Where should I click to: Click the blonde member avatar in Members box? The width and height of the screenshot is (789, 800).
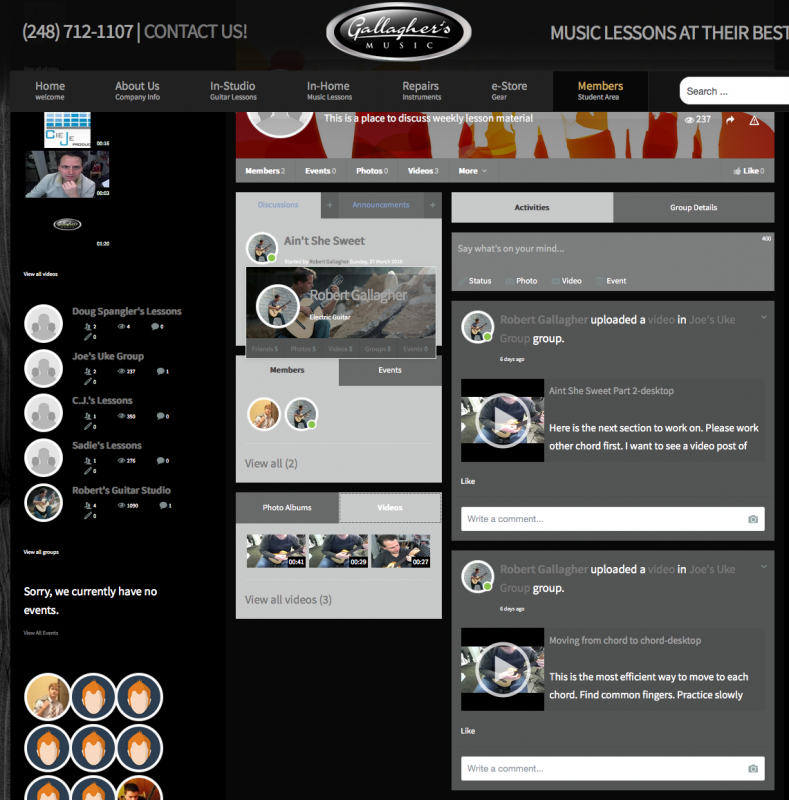[264, 414]
